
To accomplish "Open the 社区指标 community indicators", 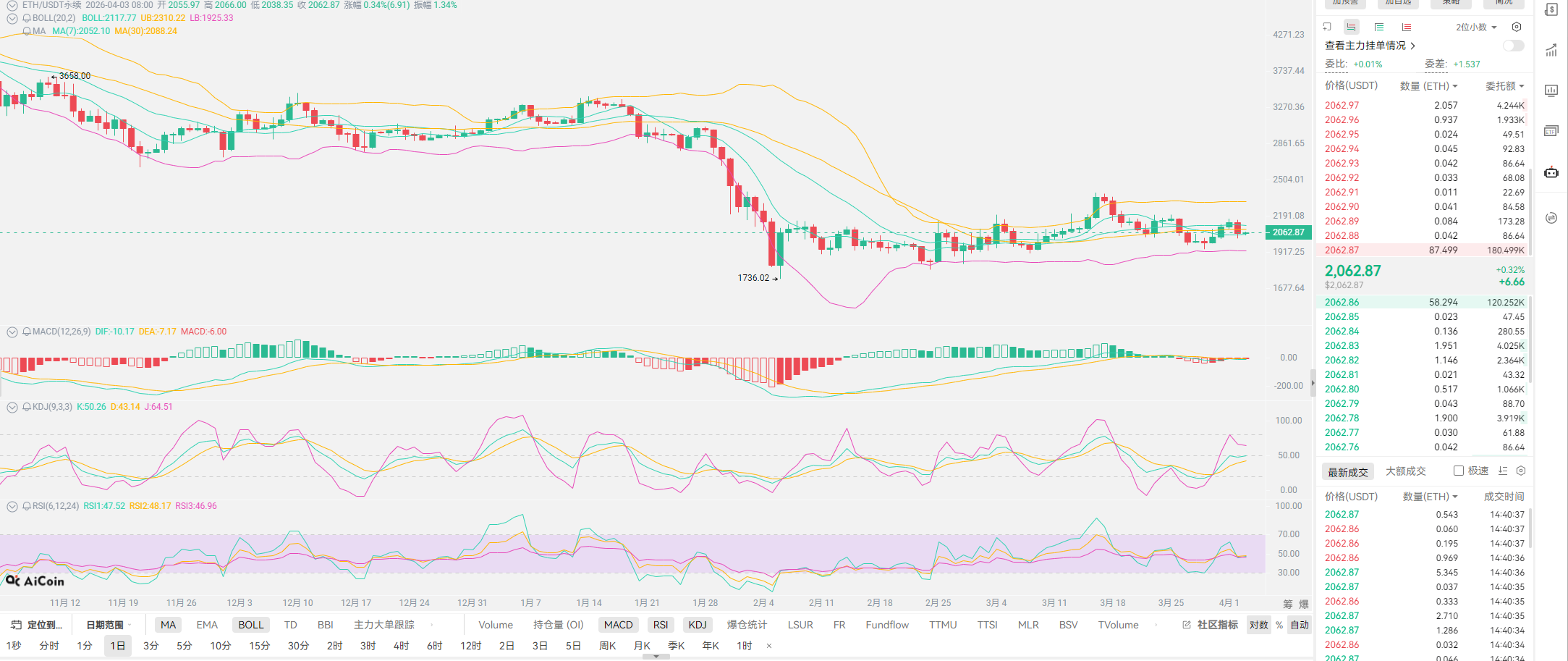I will [x=1211, y=625].
